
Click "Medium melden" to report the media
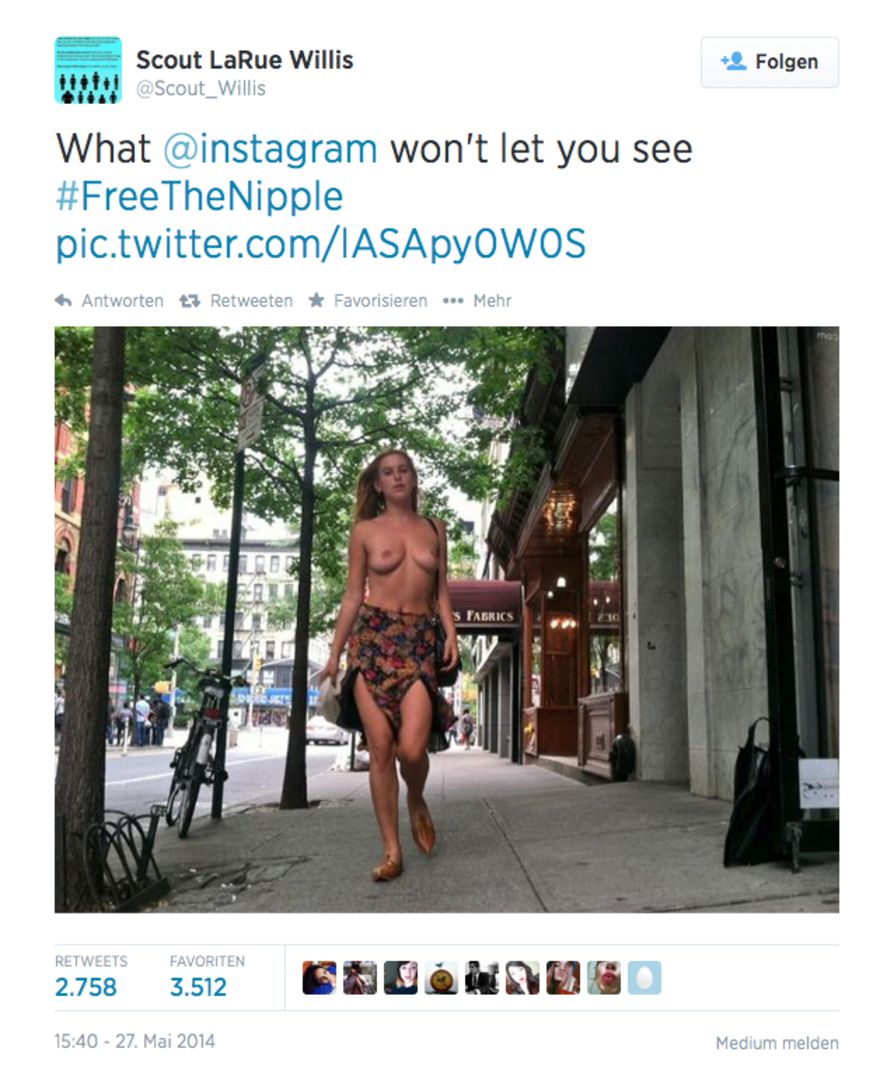pos(777,1043)
